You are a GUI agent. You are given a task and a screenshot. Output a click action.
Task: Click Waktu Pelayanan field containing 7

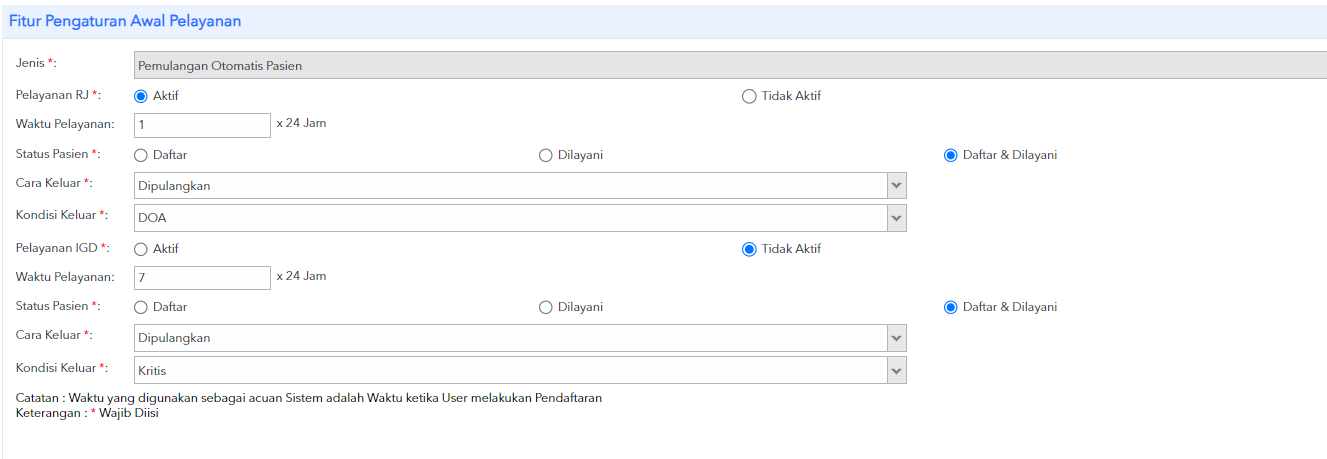click(x=202, y=277)
